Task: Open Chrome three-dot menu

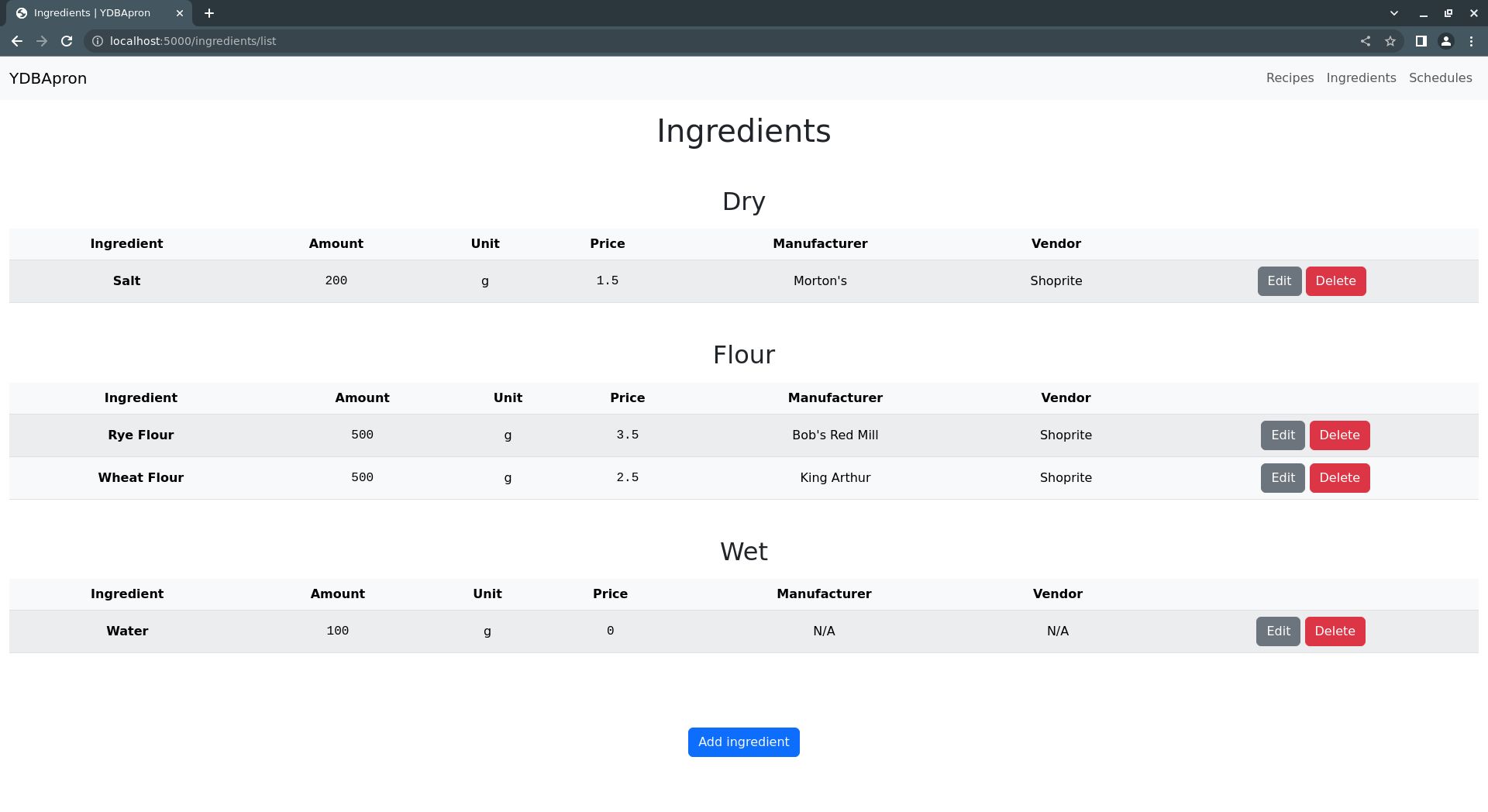Action: point(1471,41)
